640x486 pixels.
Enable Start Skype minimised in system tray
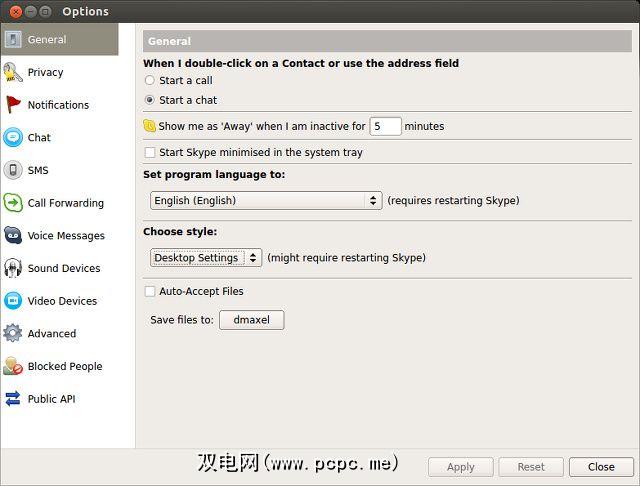[x=150, y=152]
